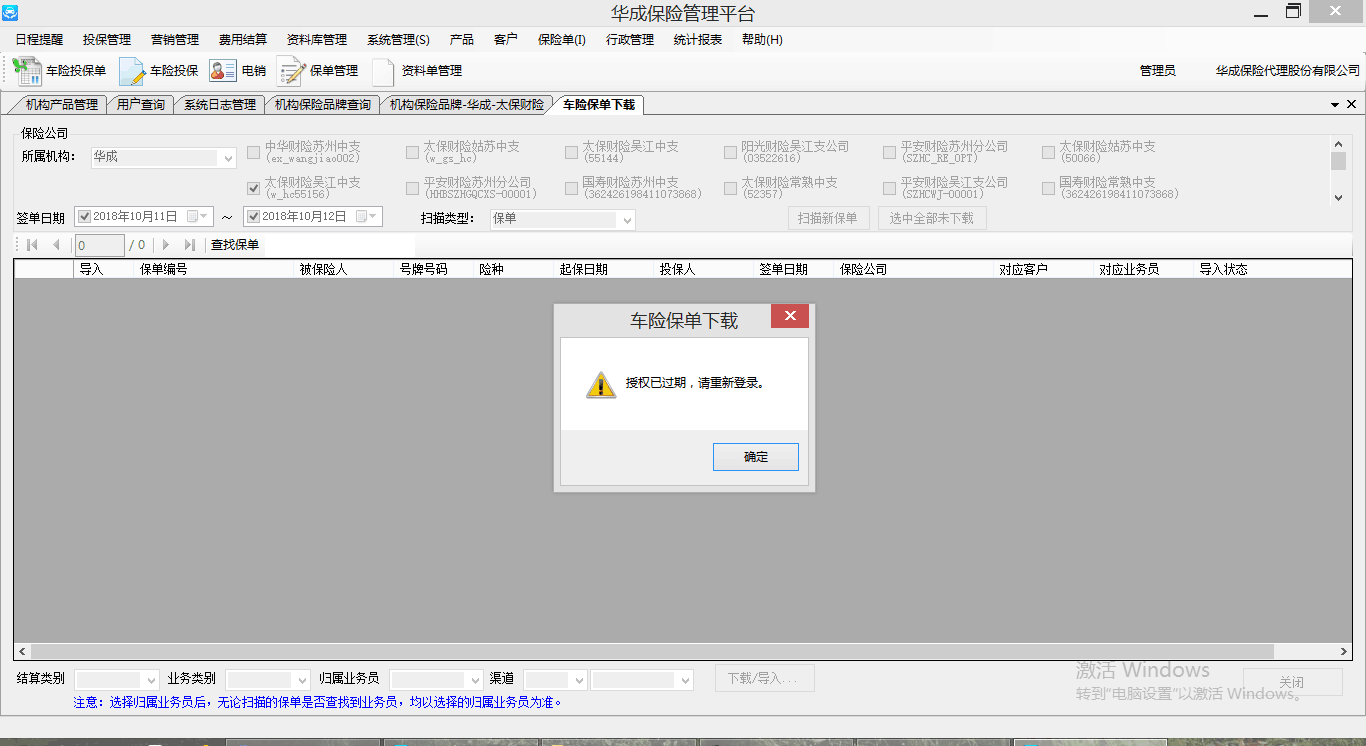The height and width of the screenshot is (746, 1366).
Task: Click the insurer list scroll-down arrow
Action: point(1338,198)
